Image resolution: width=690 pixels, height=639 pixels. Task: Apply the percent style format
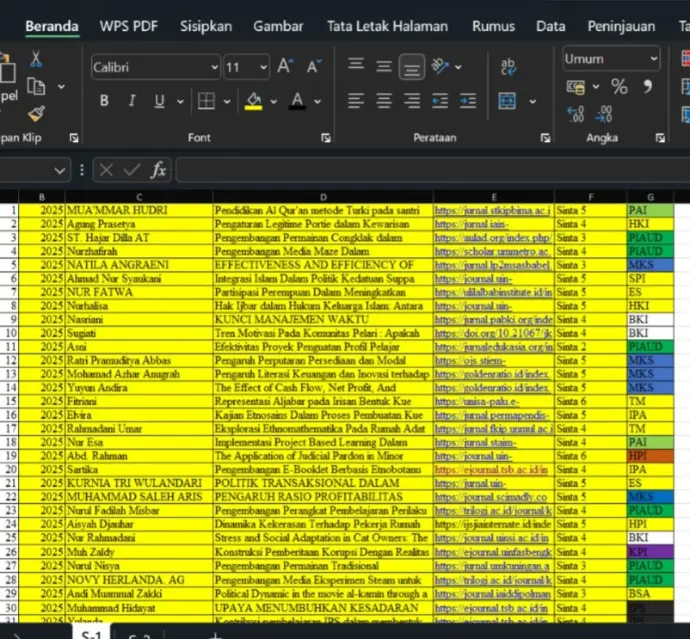(x=619, y=87)
